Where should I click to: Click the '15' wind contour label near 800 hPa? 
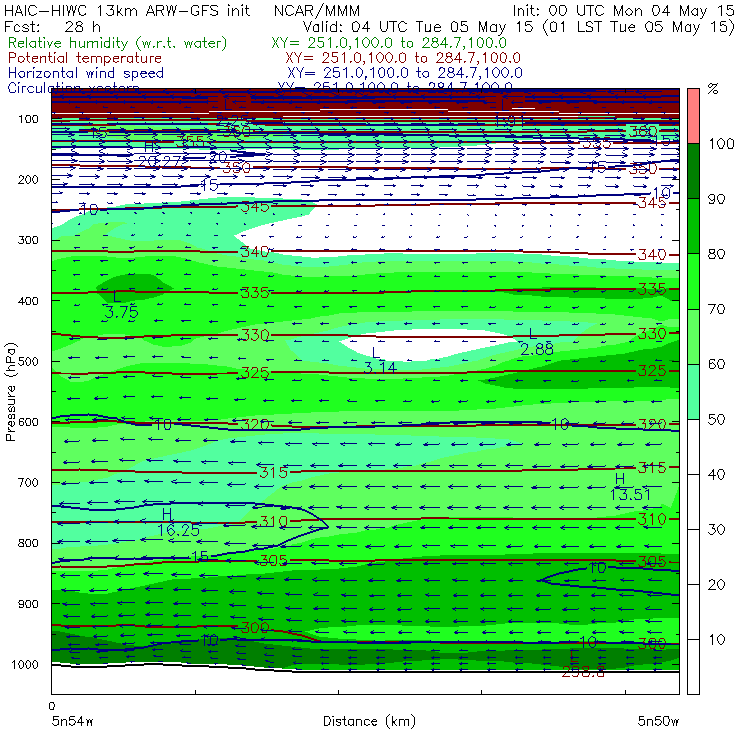pos(200,556)
